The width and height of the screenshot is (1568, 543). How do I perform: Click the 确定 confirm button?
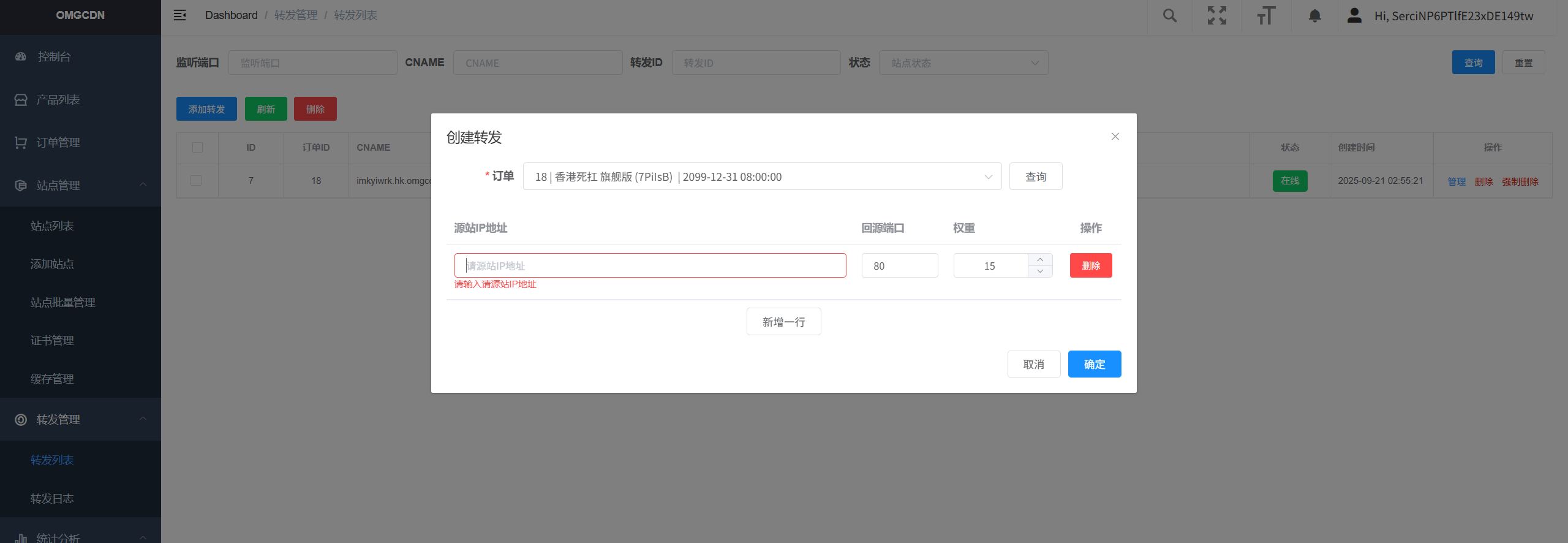tap(1094, 365)
